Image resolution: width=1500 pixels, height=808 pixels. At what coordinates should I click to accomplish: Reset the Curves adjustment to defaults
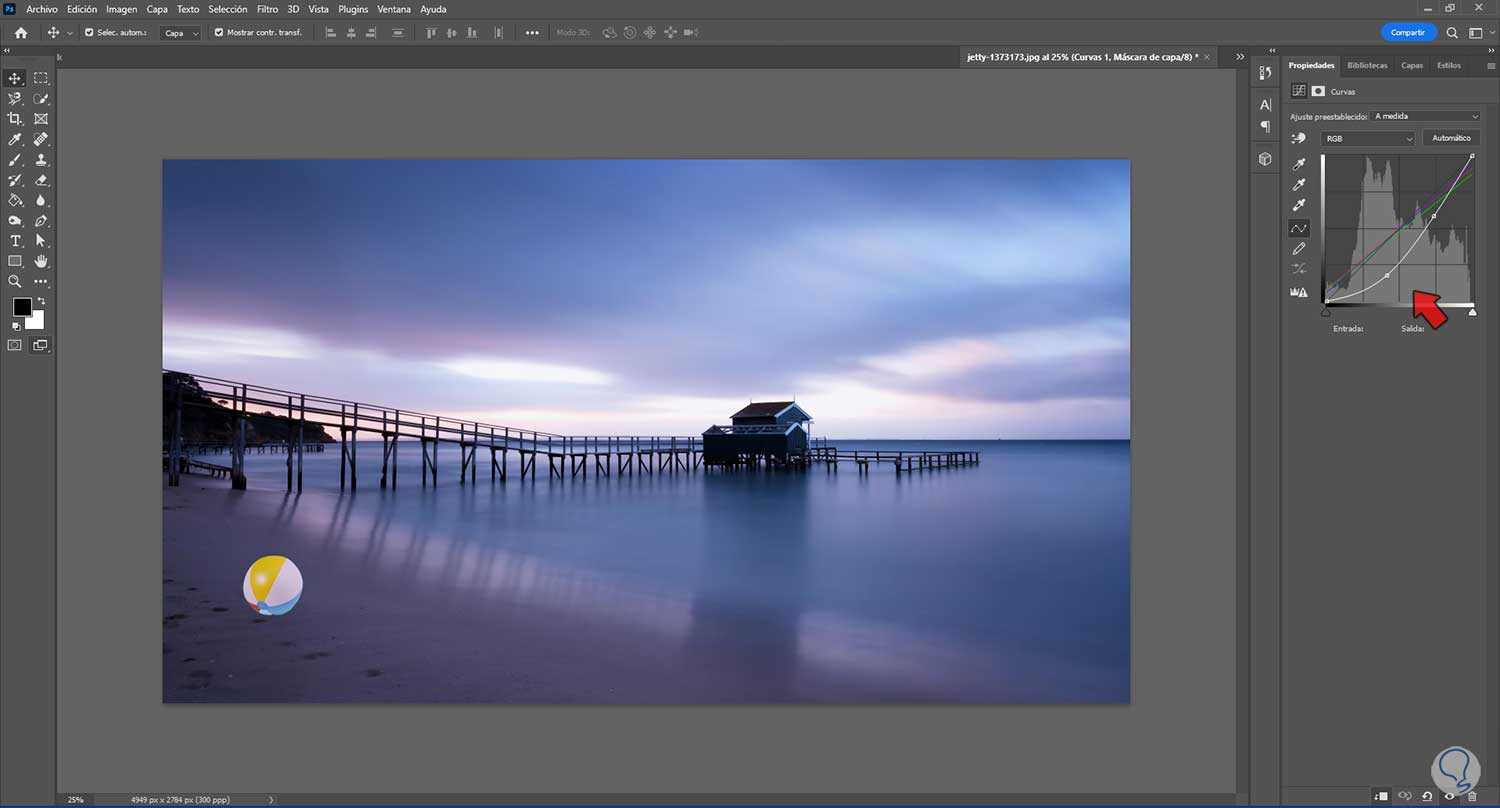tap(1427, 796)
